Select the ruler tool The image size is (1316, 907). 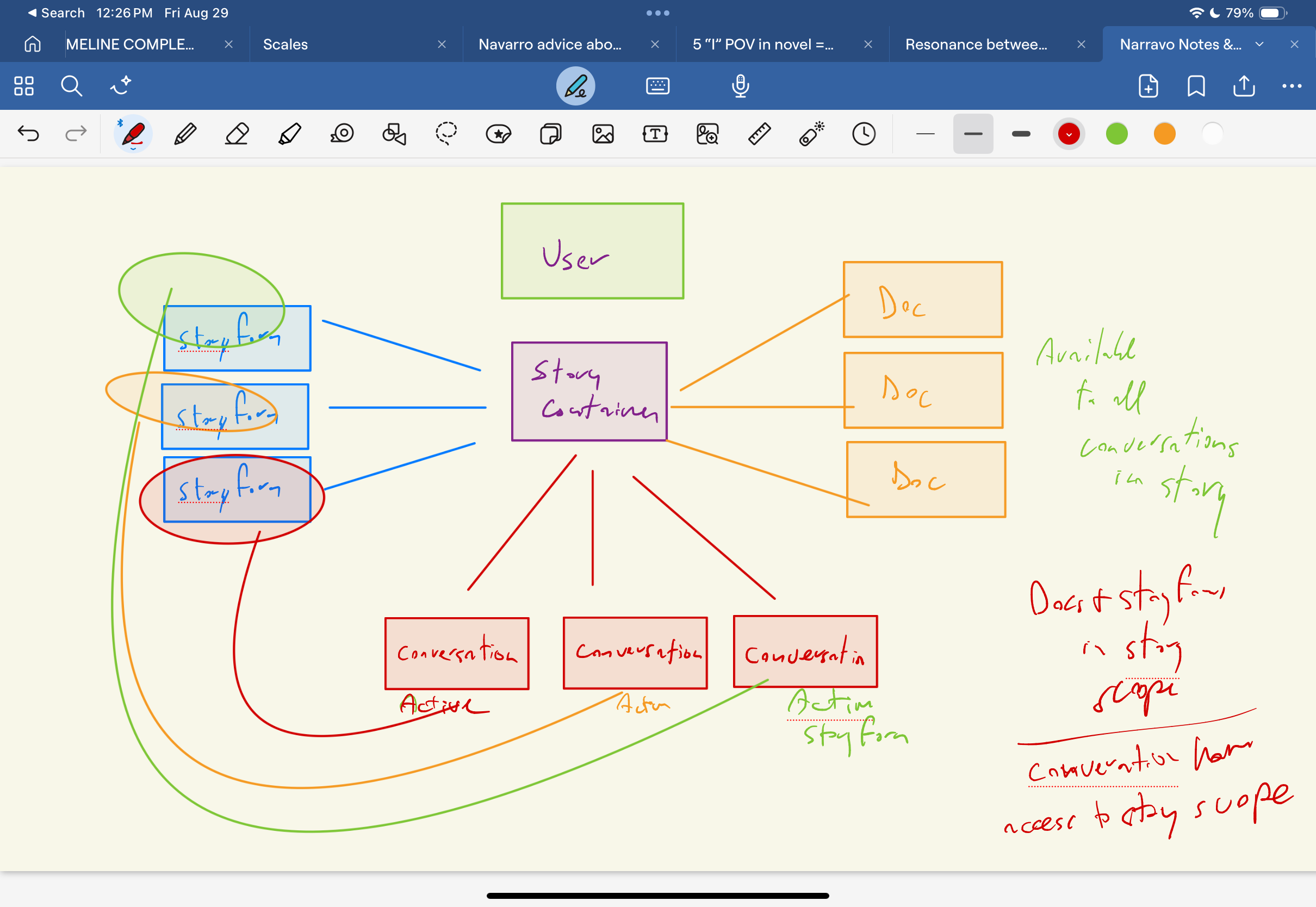click(759, 134)
